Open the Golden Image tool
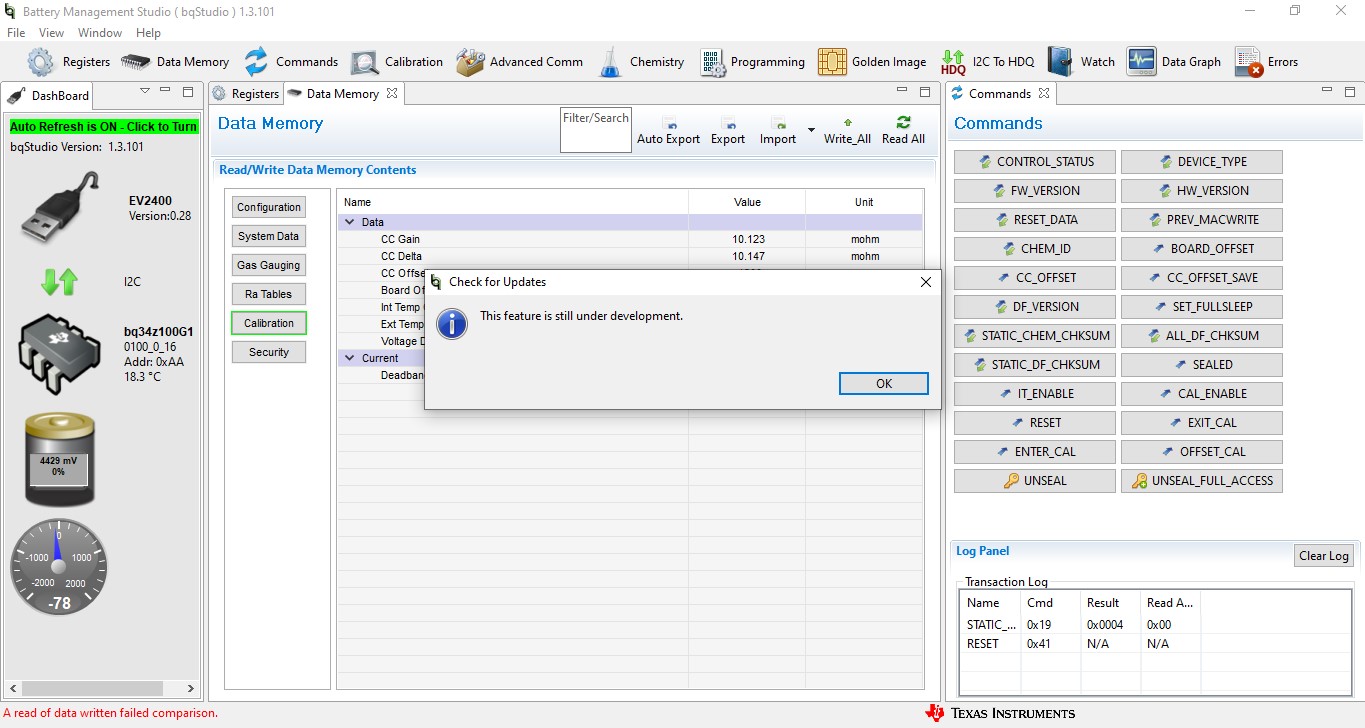Viewport: 1365px width, 728px height. pos(832,62)
